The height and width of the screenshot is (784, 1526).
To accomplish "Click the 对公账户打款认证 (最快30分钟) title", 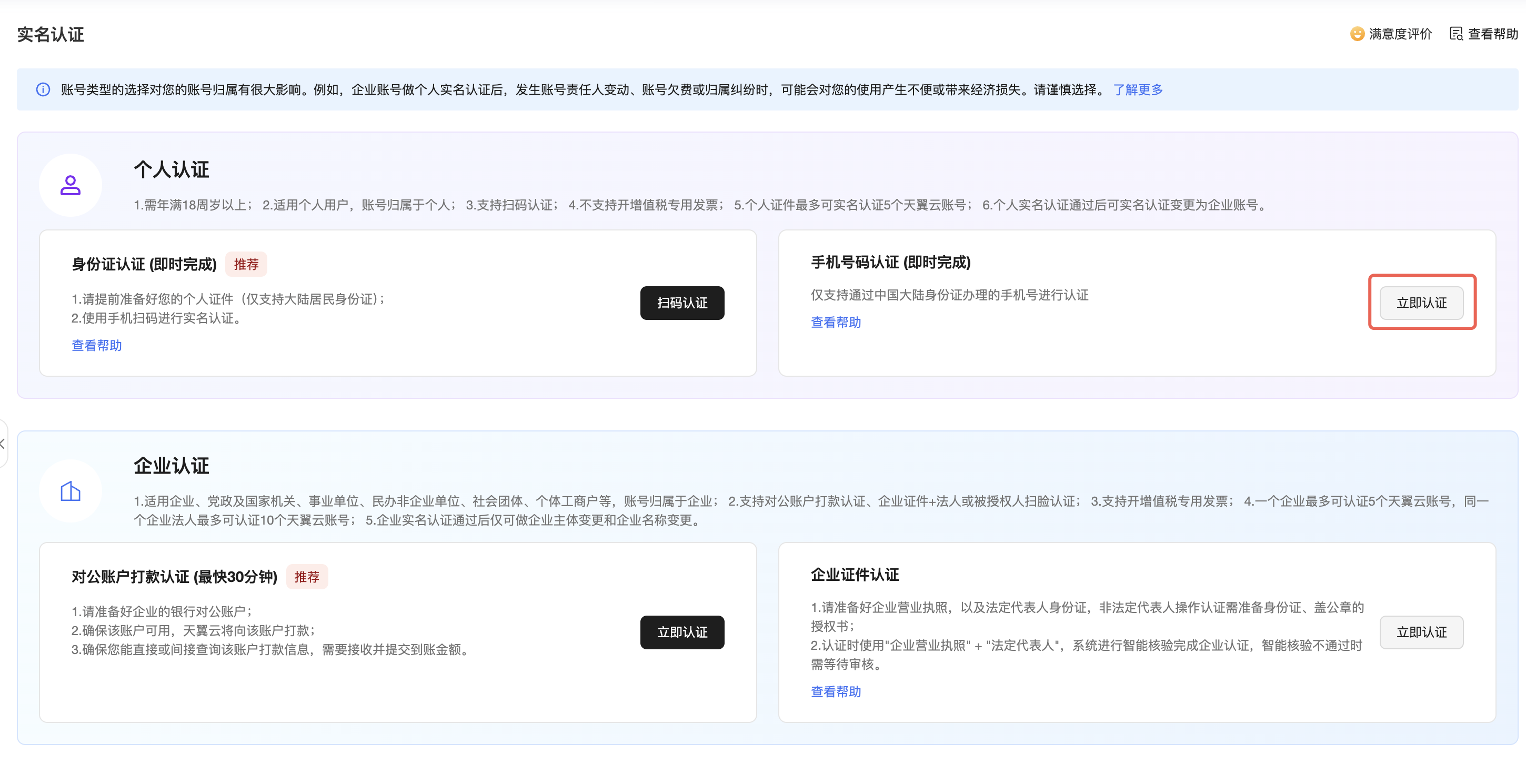I will tap(175, 577).
